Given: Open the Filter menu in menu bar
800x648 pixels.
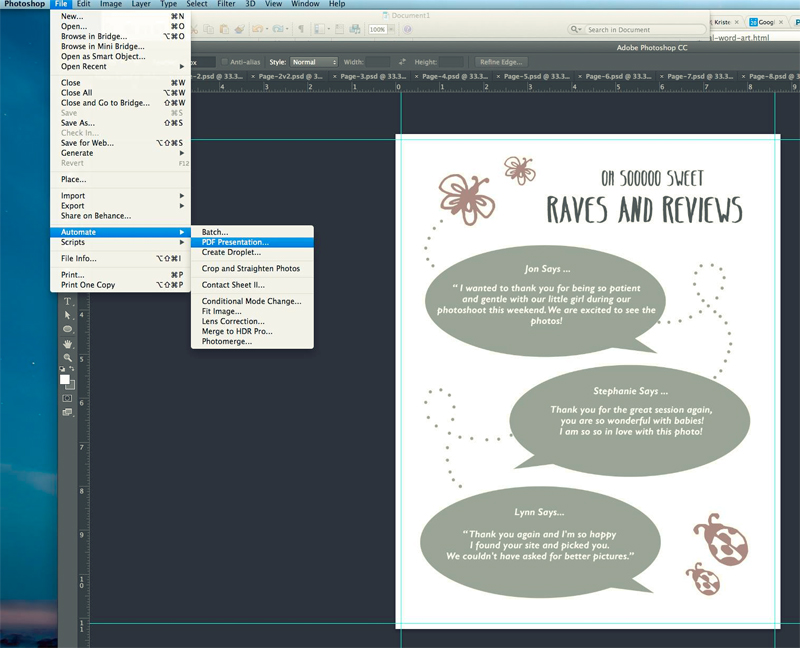Looking at the screenshot, I should (x=225, y=4).
